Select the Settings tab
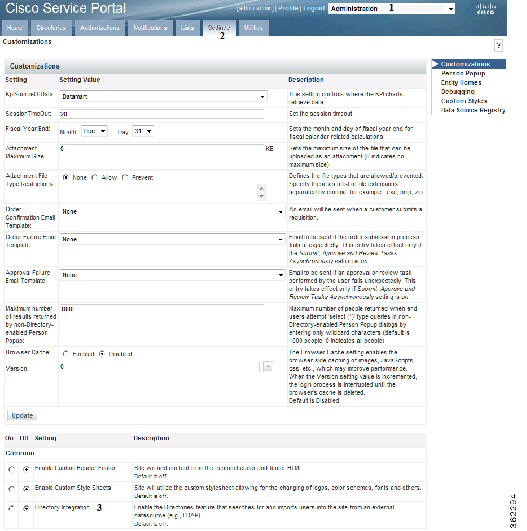527x531 pixels. 218,28
